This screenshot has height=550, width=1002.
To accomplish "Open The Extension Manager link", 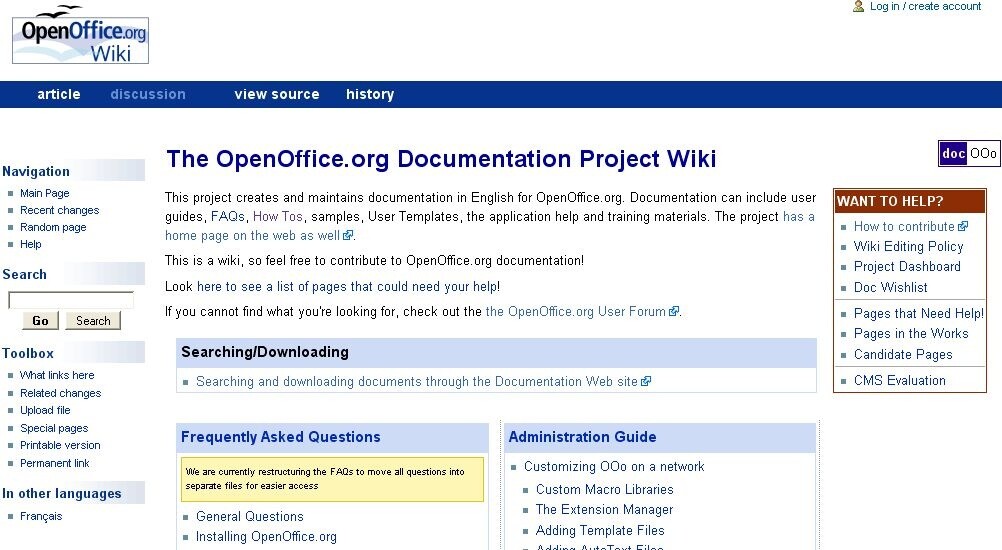I will [604, 510].
